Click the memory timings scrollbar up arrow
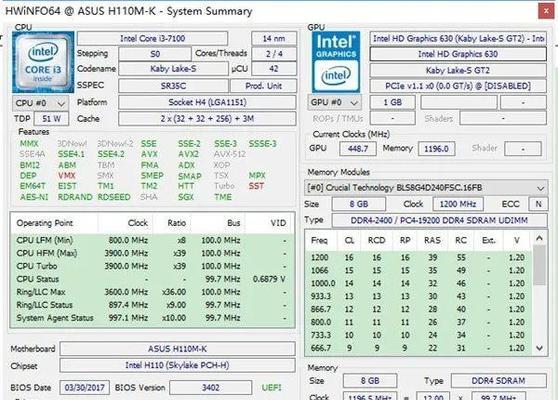The width and height of the screenshot is (558, 400). coord(539,238)
